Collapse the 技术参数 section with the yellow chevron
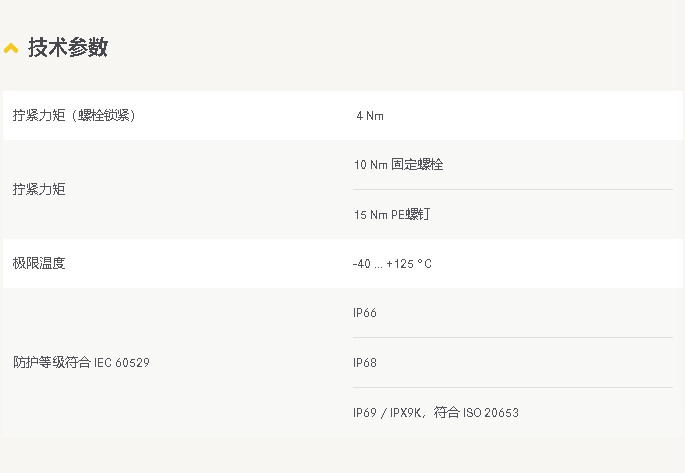685x473 pixels. pos(11,48)
